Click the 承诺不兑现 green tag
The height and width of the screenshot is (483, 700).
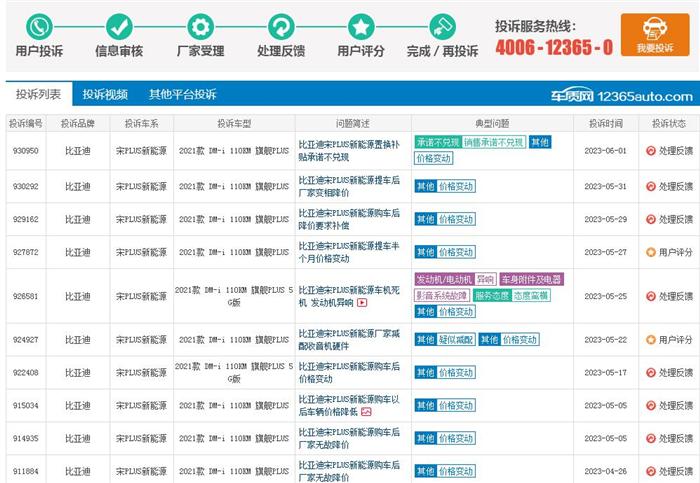click(438, 142)
